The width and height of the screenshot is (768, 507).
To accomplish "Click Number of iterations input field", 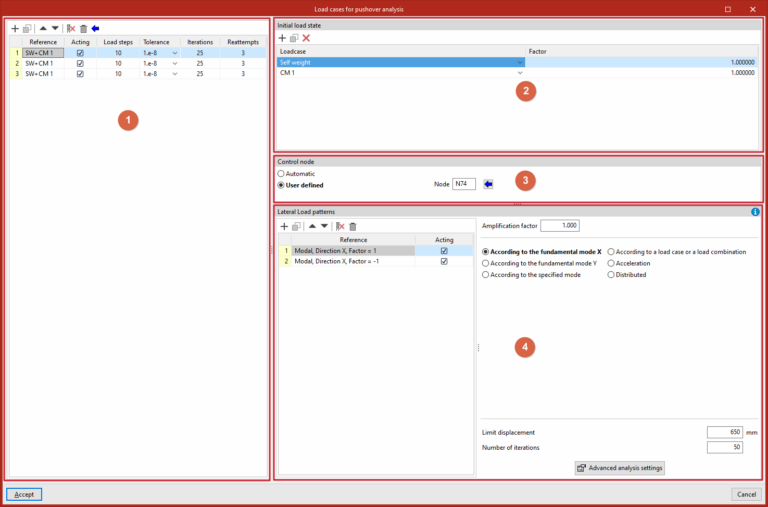I will coord(725,447).
